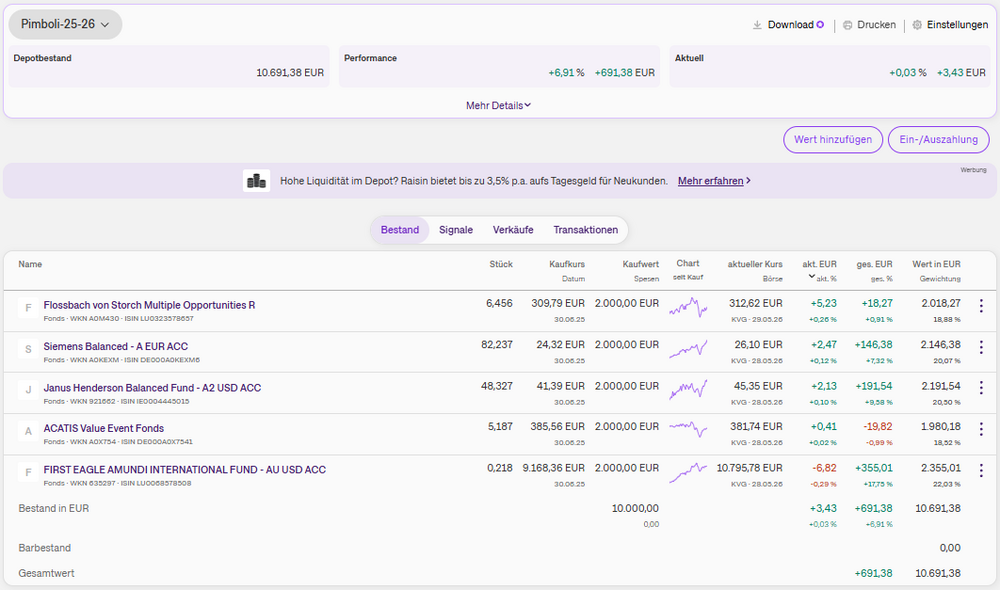
Task: Sort by ges. EUR column header
Action: click(874, 264)
